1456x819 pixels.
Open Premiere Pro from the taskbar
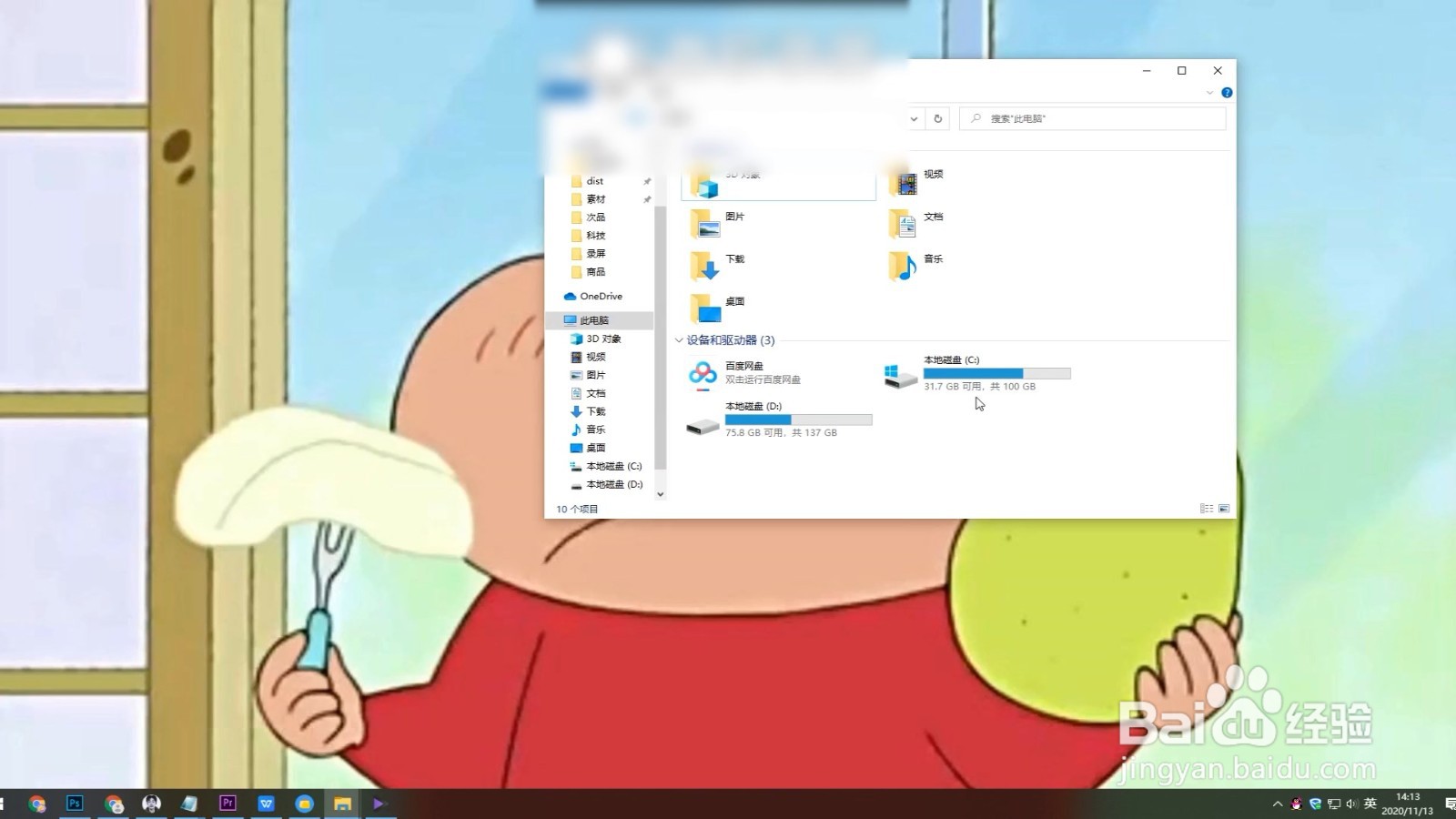227,803
